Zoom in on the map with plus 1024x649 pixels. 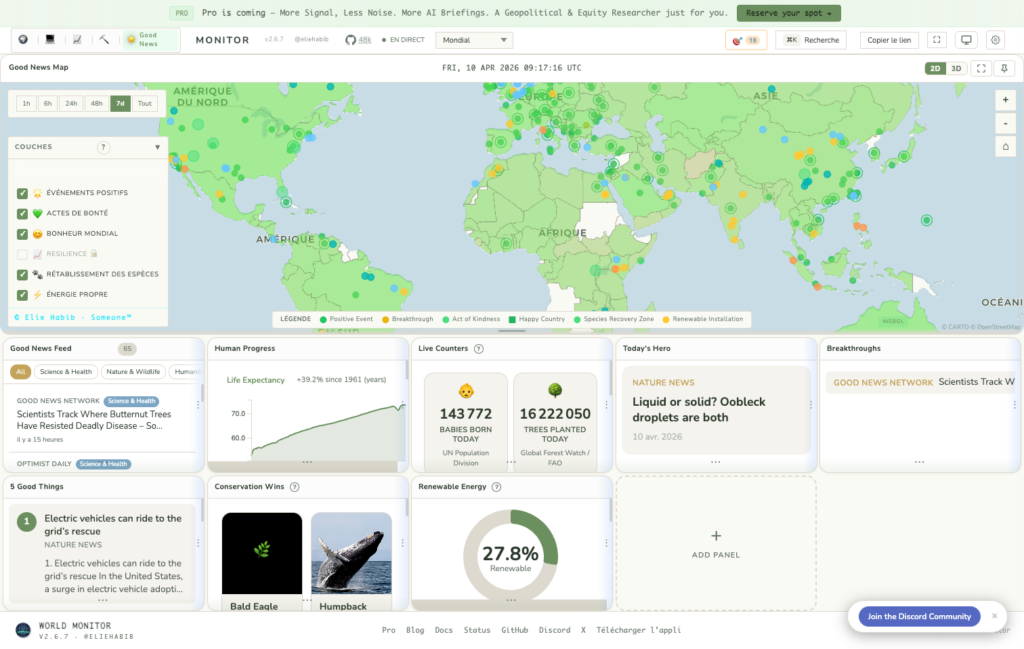click(x=1005, y=100)
